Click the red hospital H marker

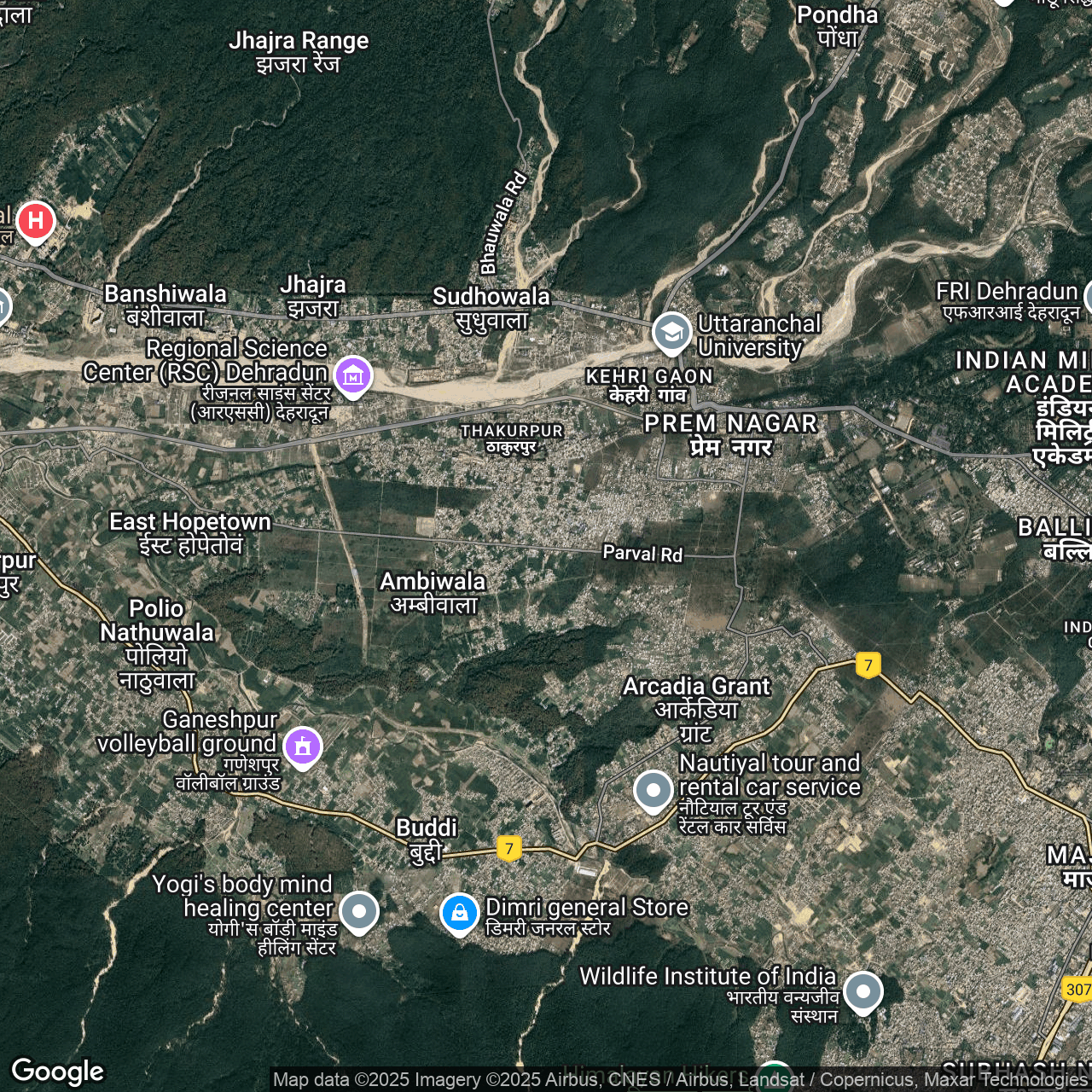tap(35, 221)
